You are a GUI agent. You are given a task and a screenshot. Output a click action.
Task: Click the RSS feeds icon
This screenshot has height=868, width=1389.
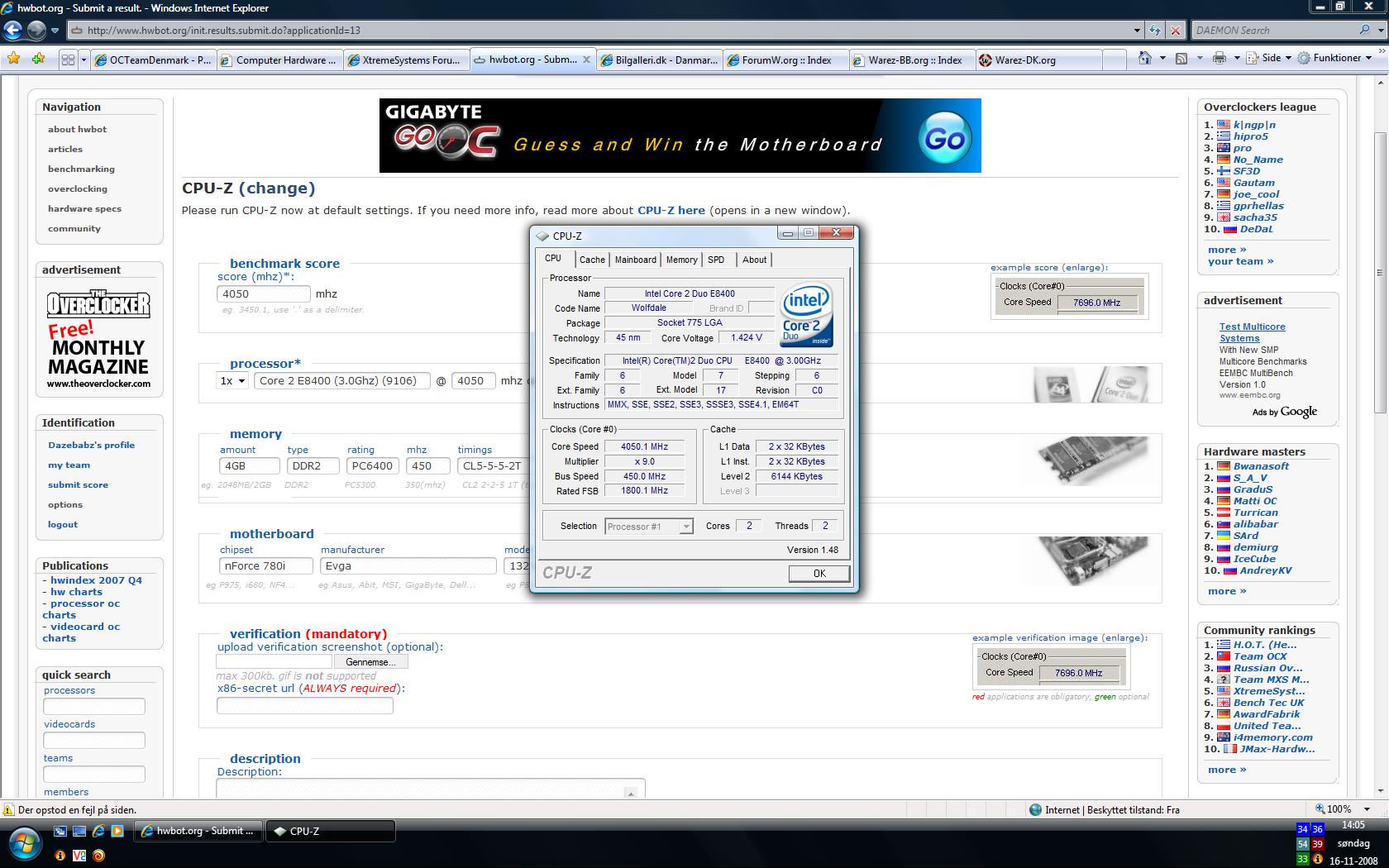pos(1181,58)
